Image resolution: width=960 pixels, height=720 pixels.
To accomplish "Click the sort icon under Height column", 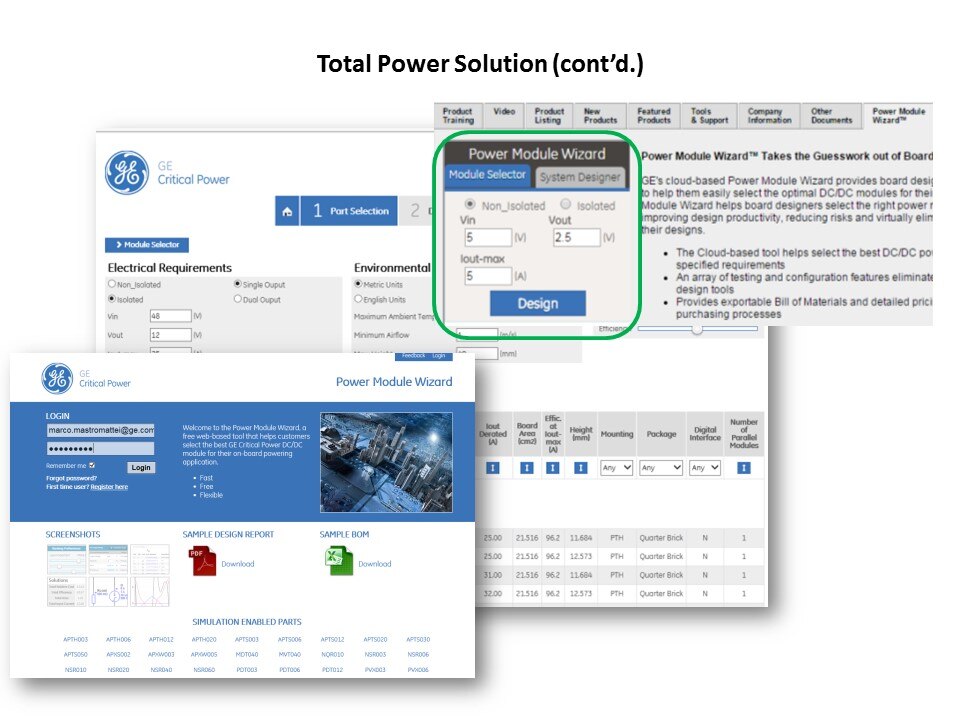I will click(581, 468).
